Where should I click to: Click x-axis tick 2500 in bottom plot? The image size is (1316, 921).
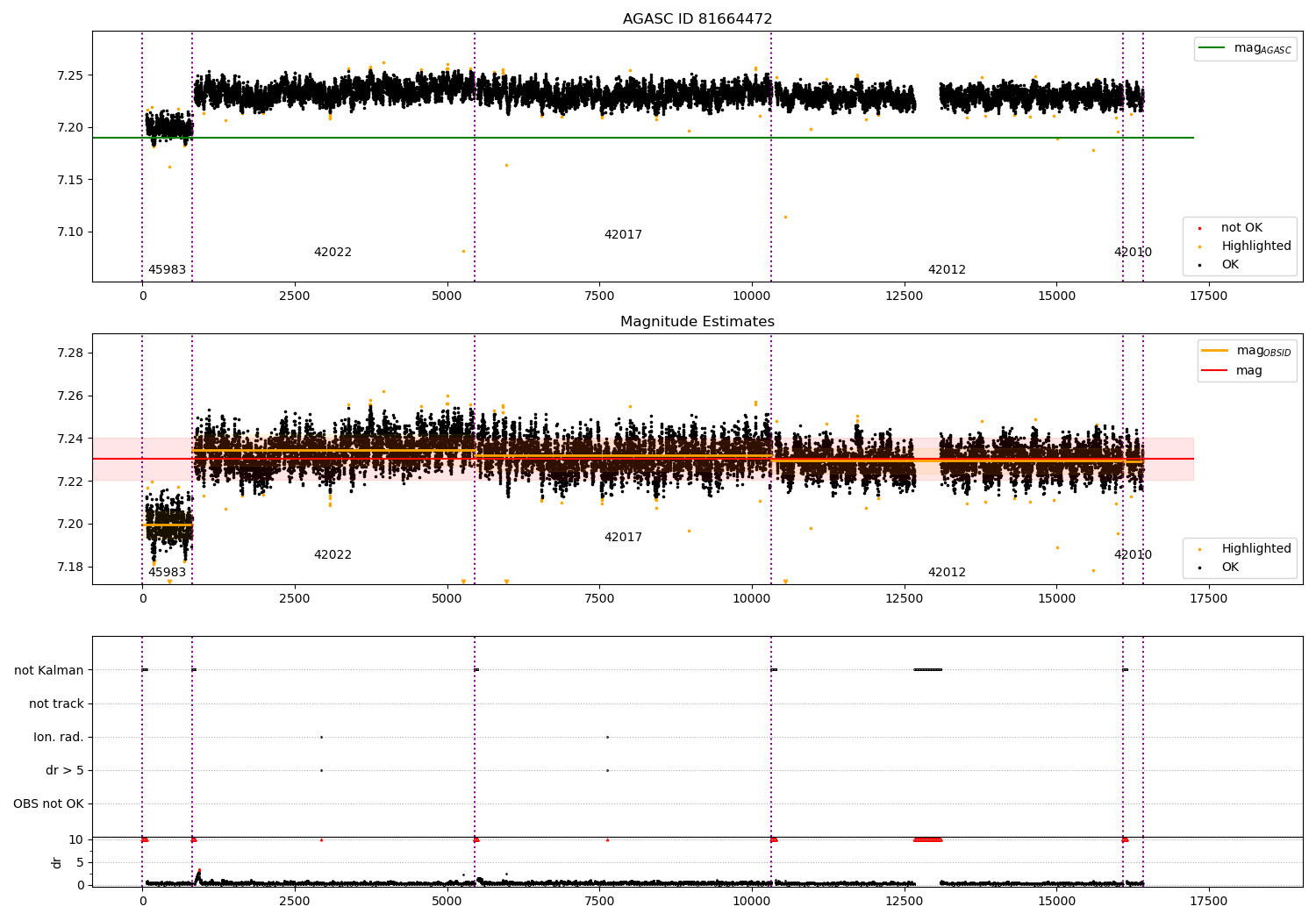coord(295,902)
